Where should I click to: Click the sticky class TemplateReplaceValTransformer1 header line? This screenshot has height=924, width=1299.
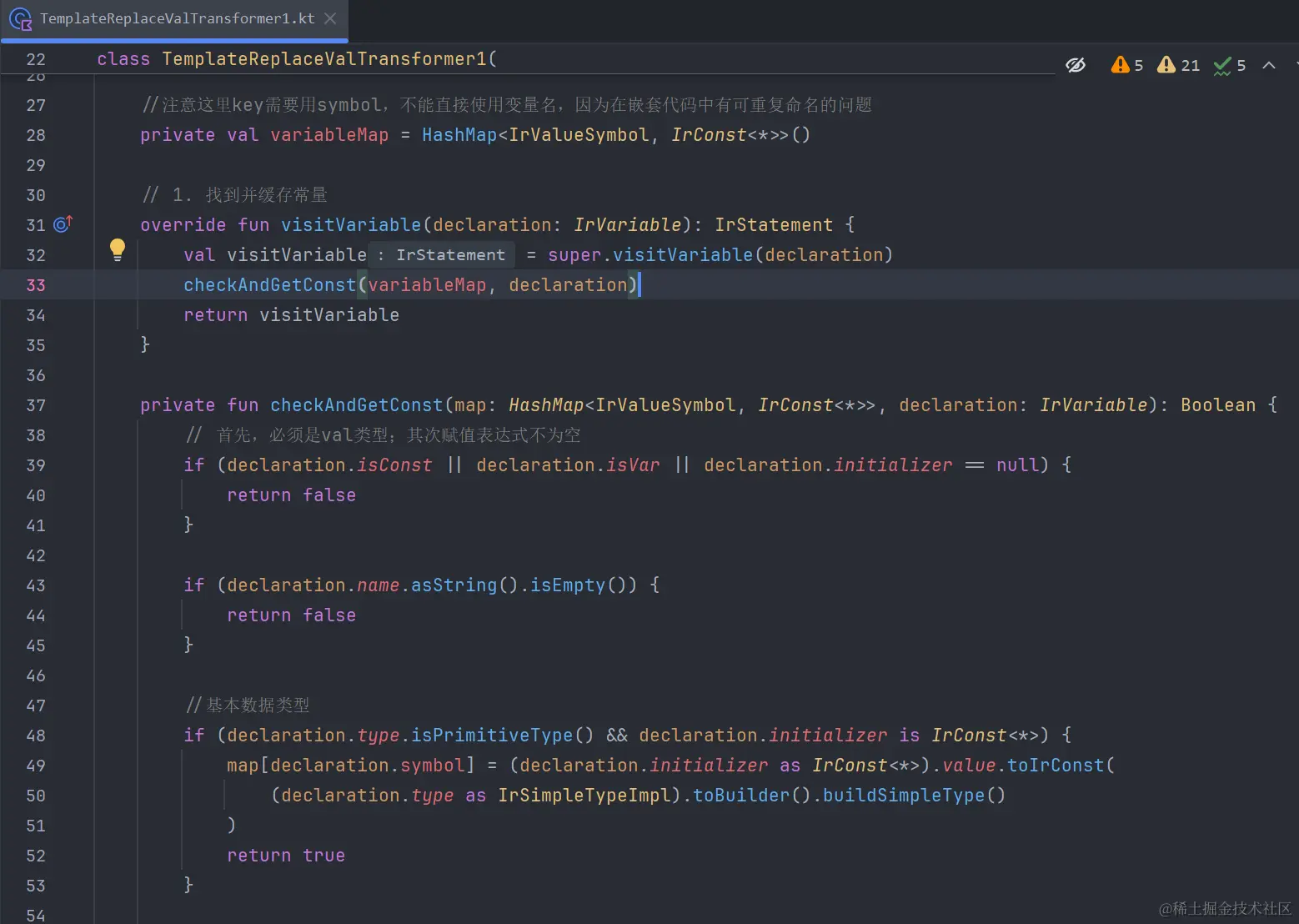click(296, 59)
